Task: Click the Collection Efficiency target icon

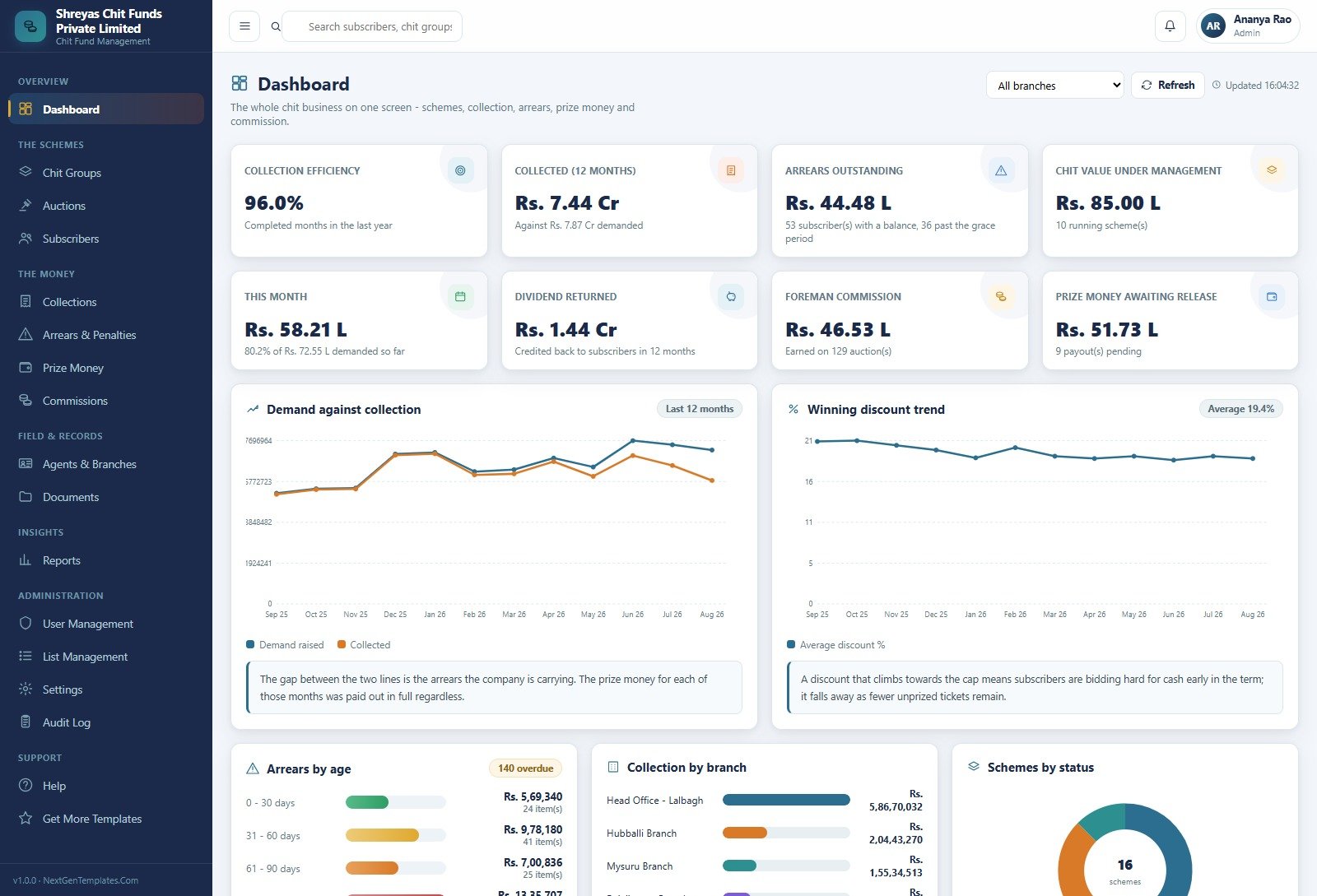Action: click(460, 170)
